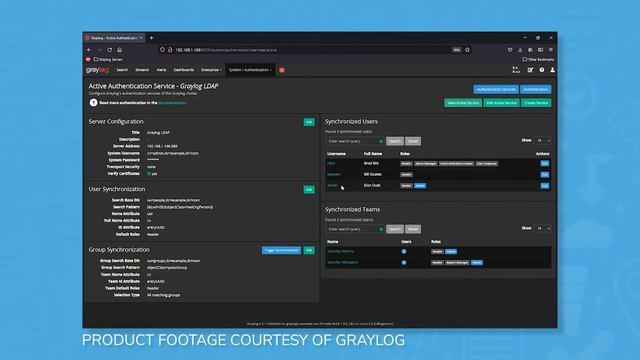This screenshot has width=640, height=360.
Task: Open the scratchpad edit icon in the navbar
Action: [530, 70]
